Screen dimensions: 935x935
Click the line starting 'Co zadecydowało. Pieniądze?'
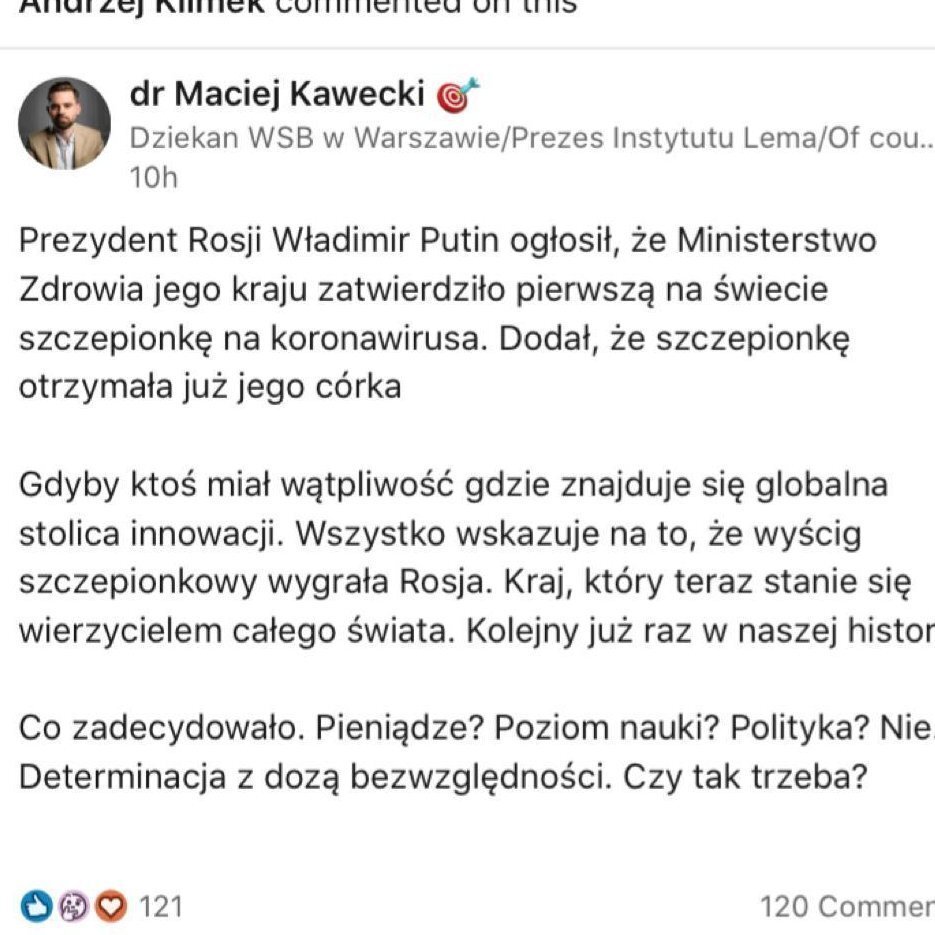[x=470, y=730]
